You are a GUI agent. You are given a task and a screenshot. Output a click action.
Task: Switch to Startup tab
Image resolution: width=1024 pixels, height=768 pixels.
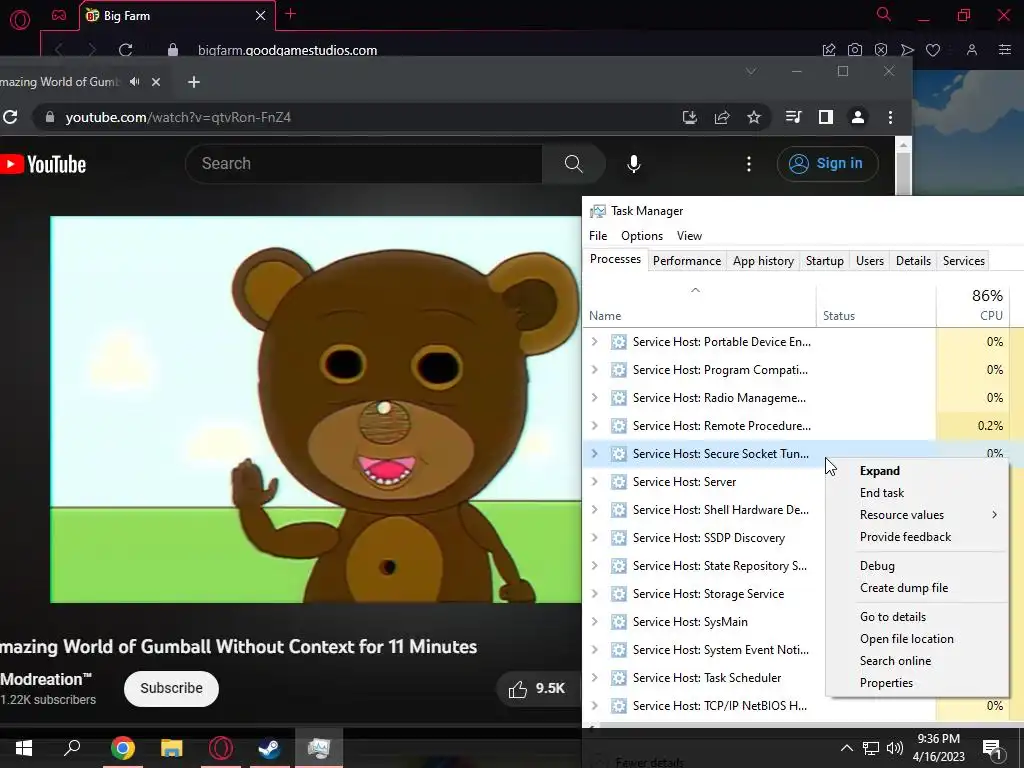coord(824,261)
